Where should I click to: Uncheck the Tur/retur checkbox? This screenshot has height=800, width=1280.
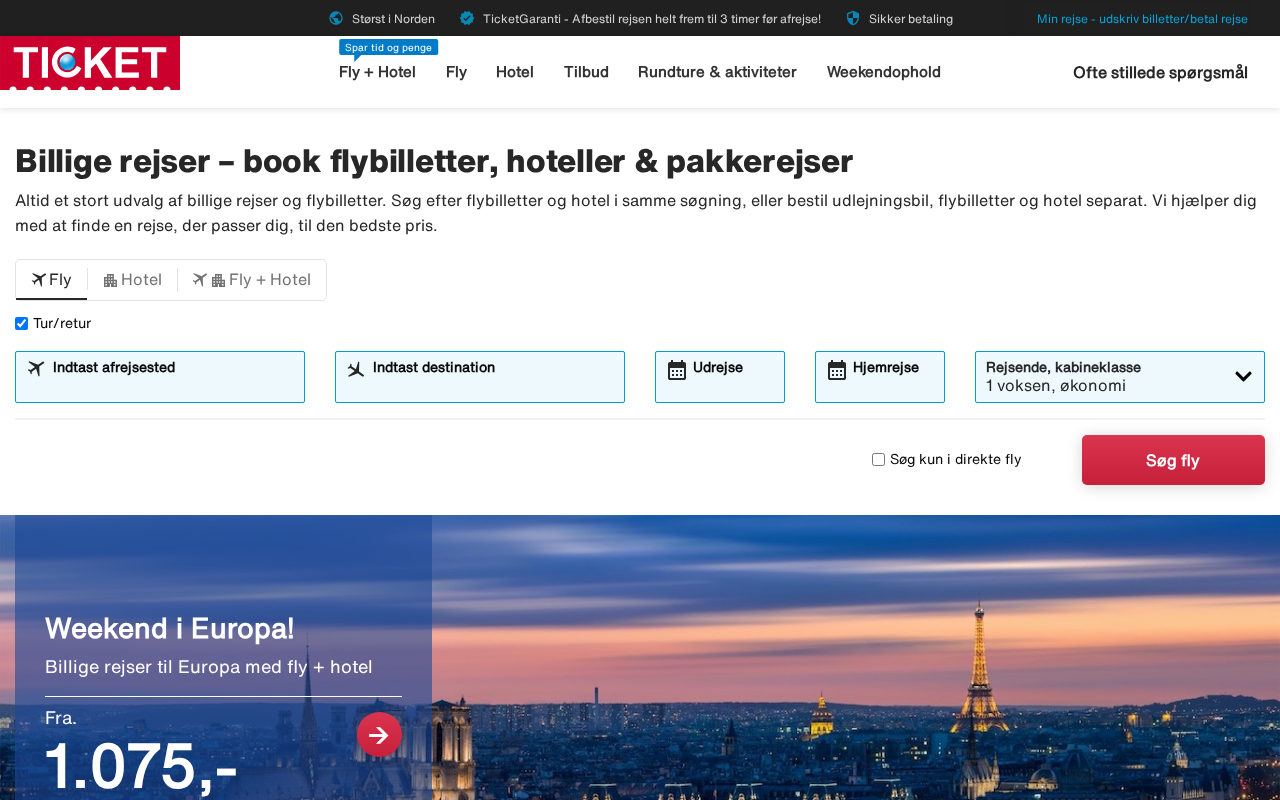pos(22,324)
